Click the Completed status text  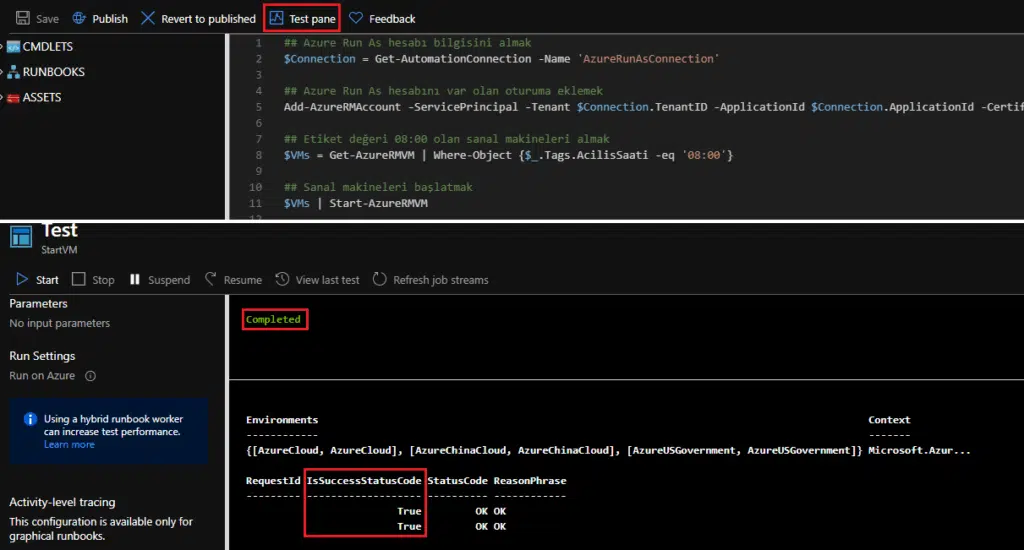click(273, 319)
